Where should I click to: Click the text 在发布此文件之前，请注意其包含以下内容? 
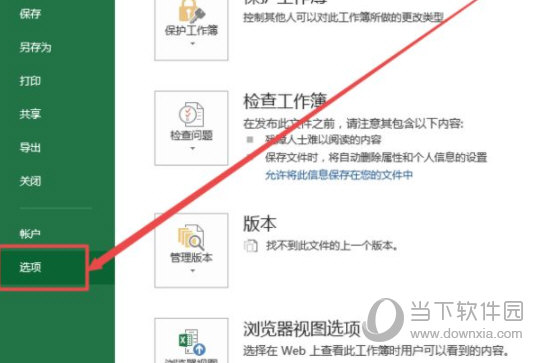point(353,123)
